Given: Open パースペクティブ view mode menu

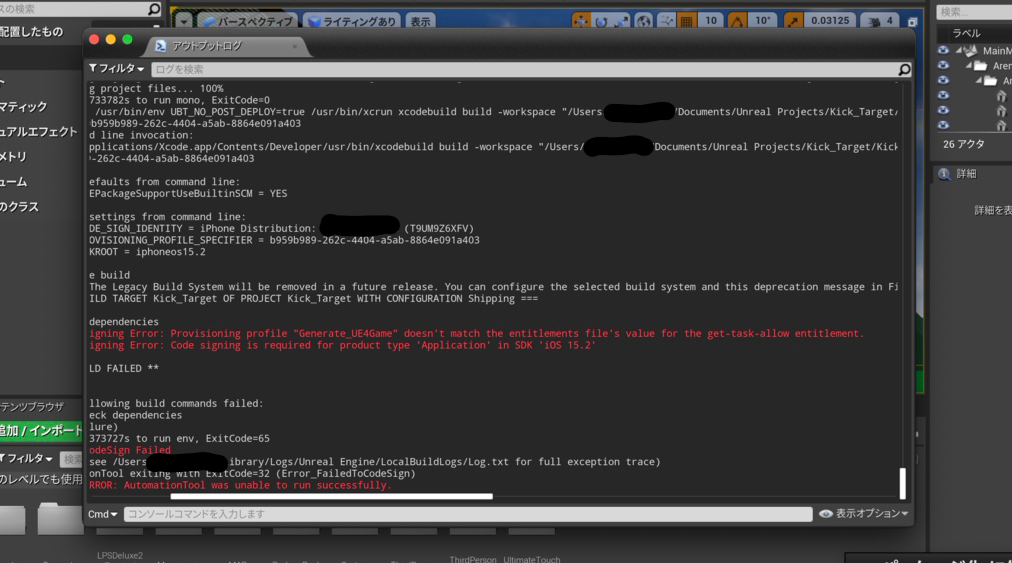Looking at the screenshot, I should coord(248,21).
